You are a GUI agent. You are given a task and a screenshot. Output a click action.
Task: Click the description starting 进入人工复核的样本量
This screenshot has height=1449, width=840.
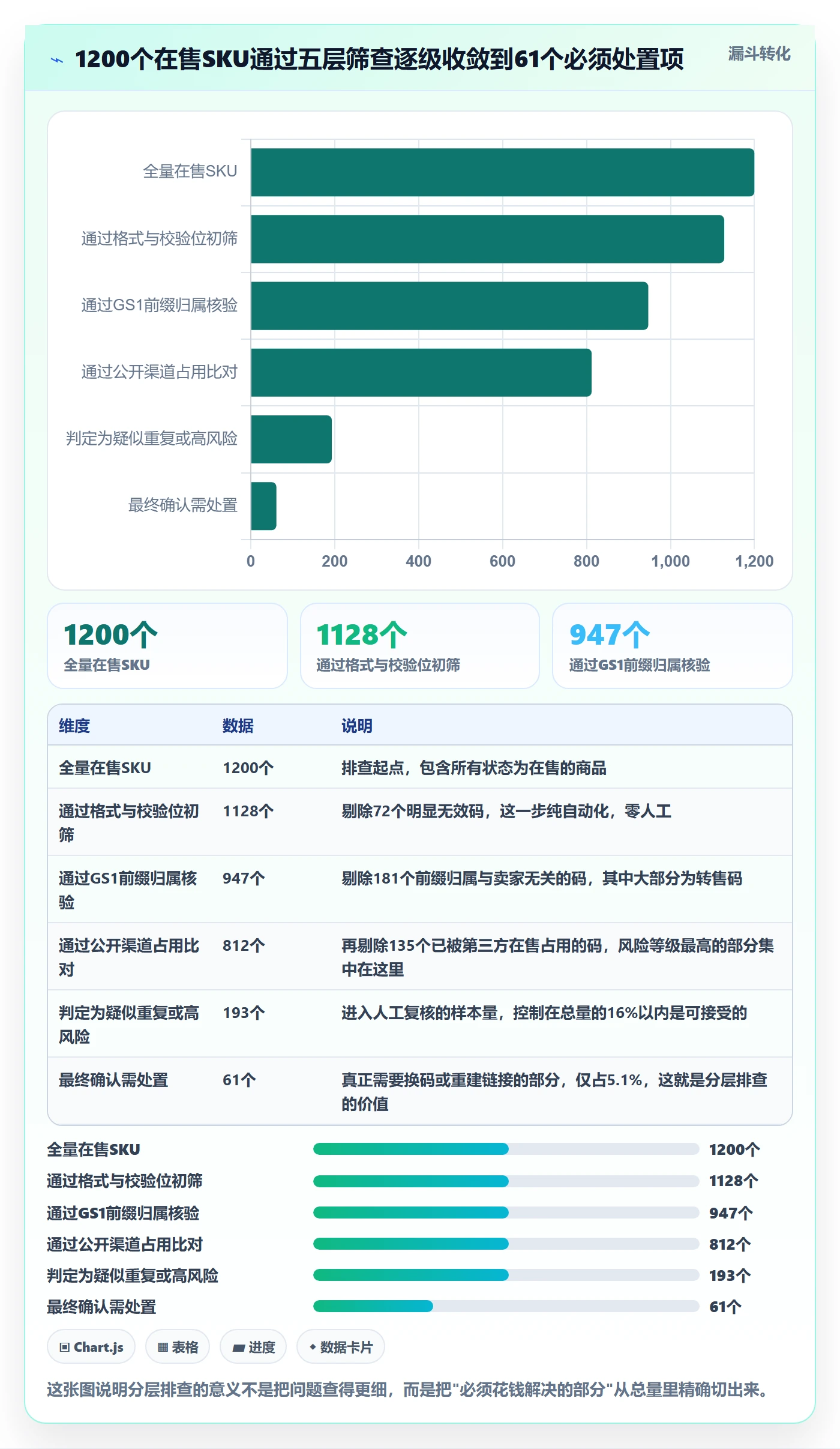click(544, 1013)
